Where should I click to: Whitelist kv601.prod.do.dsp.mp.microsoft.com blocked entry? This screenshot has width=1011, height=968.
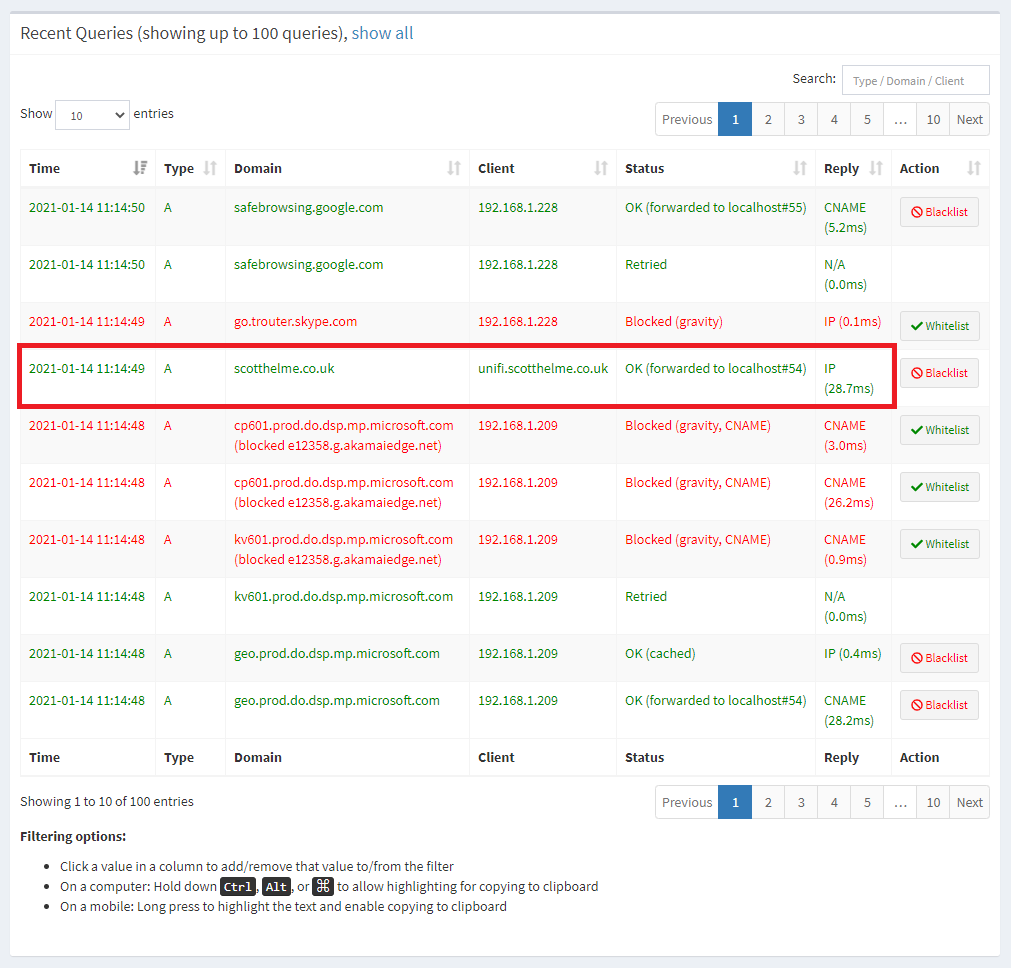pyautogui.click(x=939, y=544)
